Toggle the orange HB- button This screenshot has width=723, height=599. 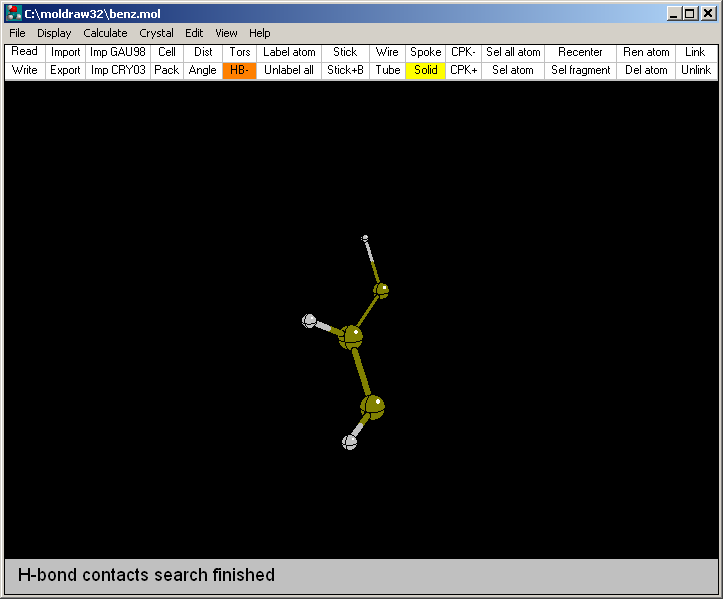click(239, 70)
